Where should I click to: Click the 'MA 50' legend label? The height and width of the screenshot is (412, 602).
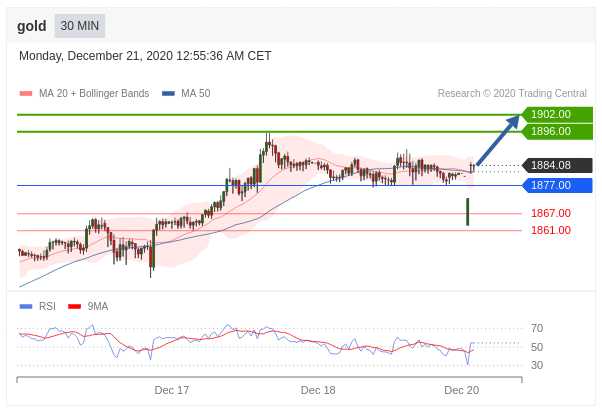click(196, 93)
